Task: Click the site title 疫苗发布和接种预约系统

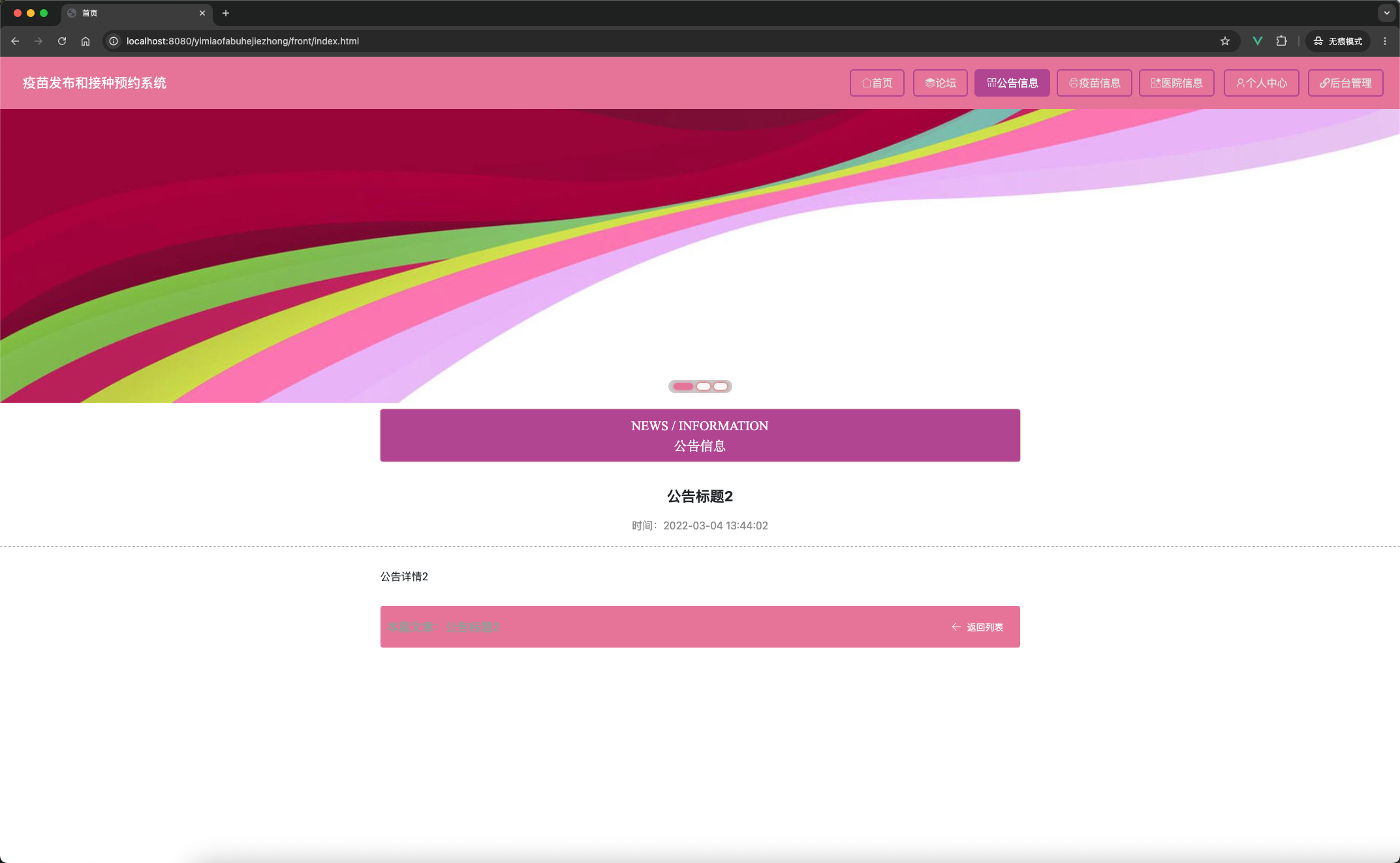Action: tap(95, 83)
